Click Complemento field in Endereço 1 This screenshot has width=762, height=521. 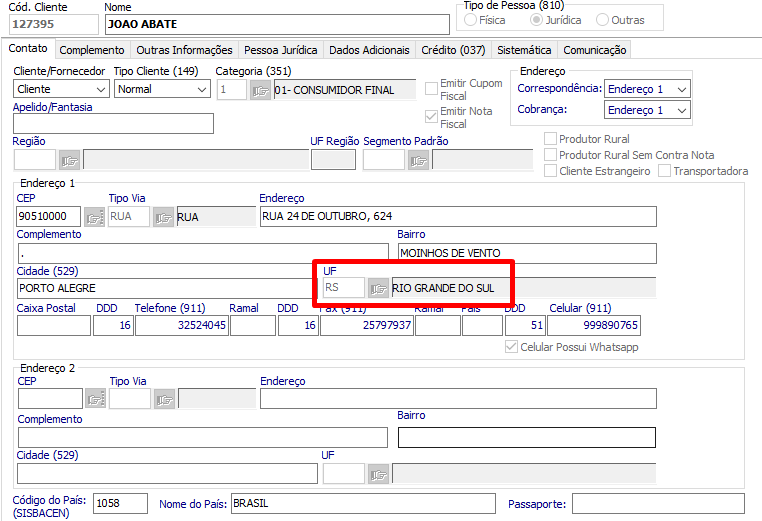203,253
